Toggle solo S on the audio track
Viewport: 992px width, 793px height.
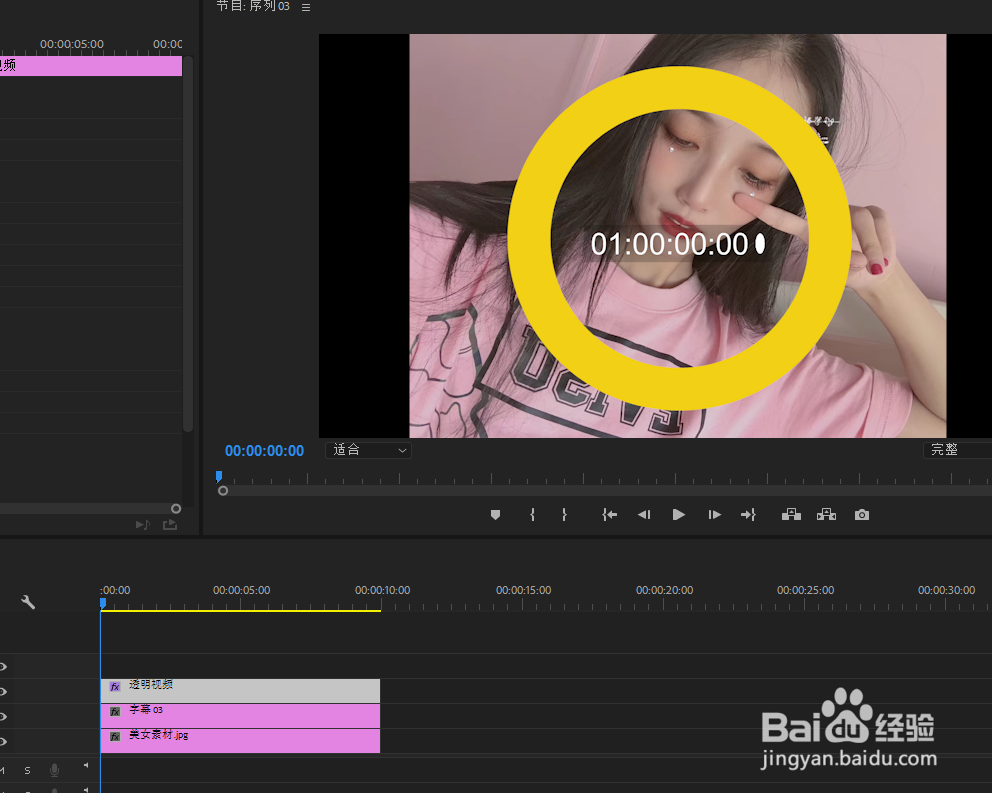pos(27,770)
